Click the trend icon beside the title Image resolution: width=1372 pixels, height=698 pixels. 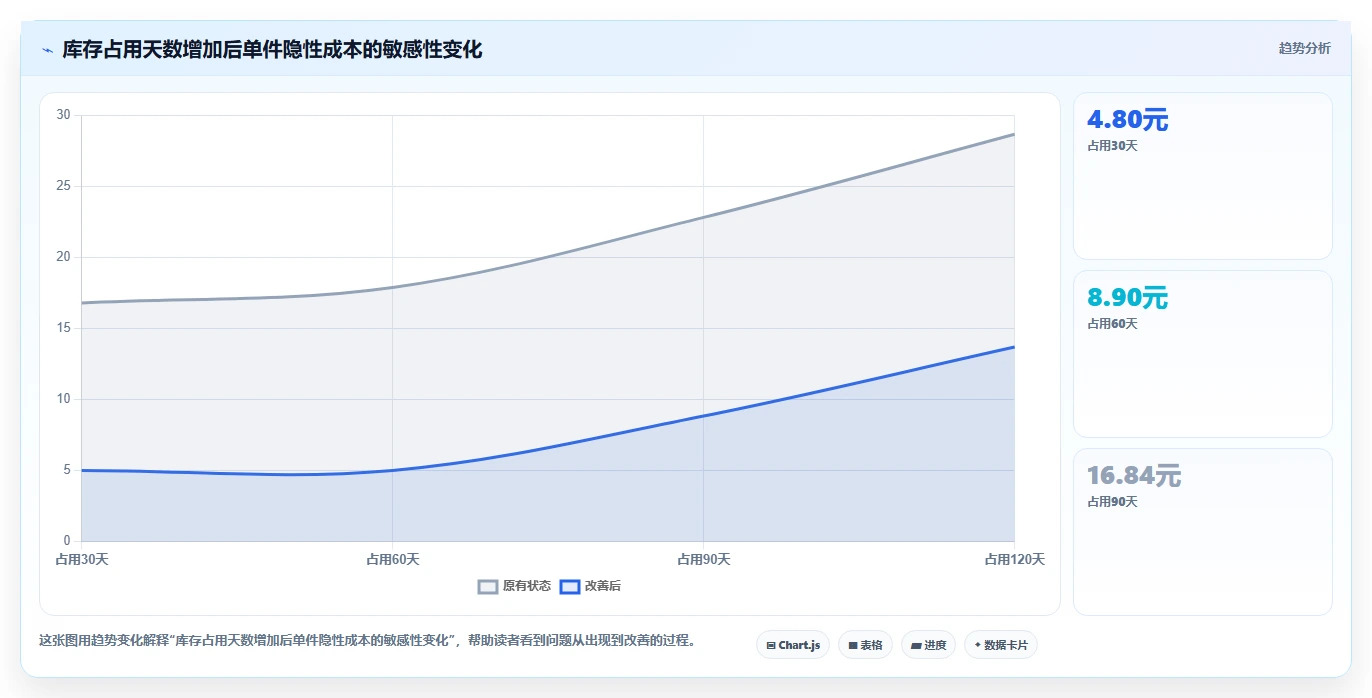[x=47, y=50]
